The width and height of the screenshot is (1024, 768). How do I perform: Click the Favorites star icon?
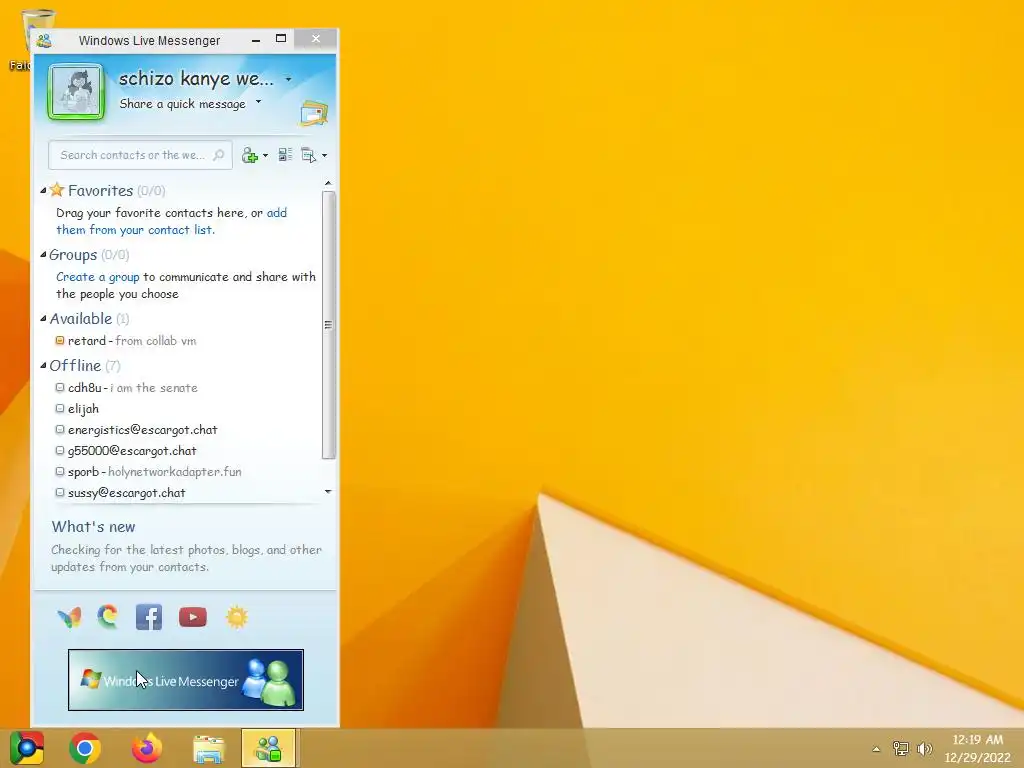[x=57, y=189]
